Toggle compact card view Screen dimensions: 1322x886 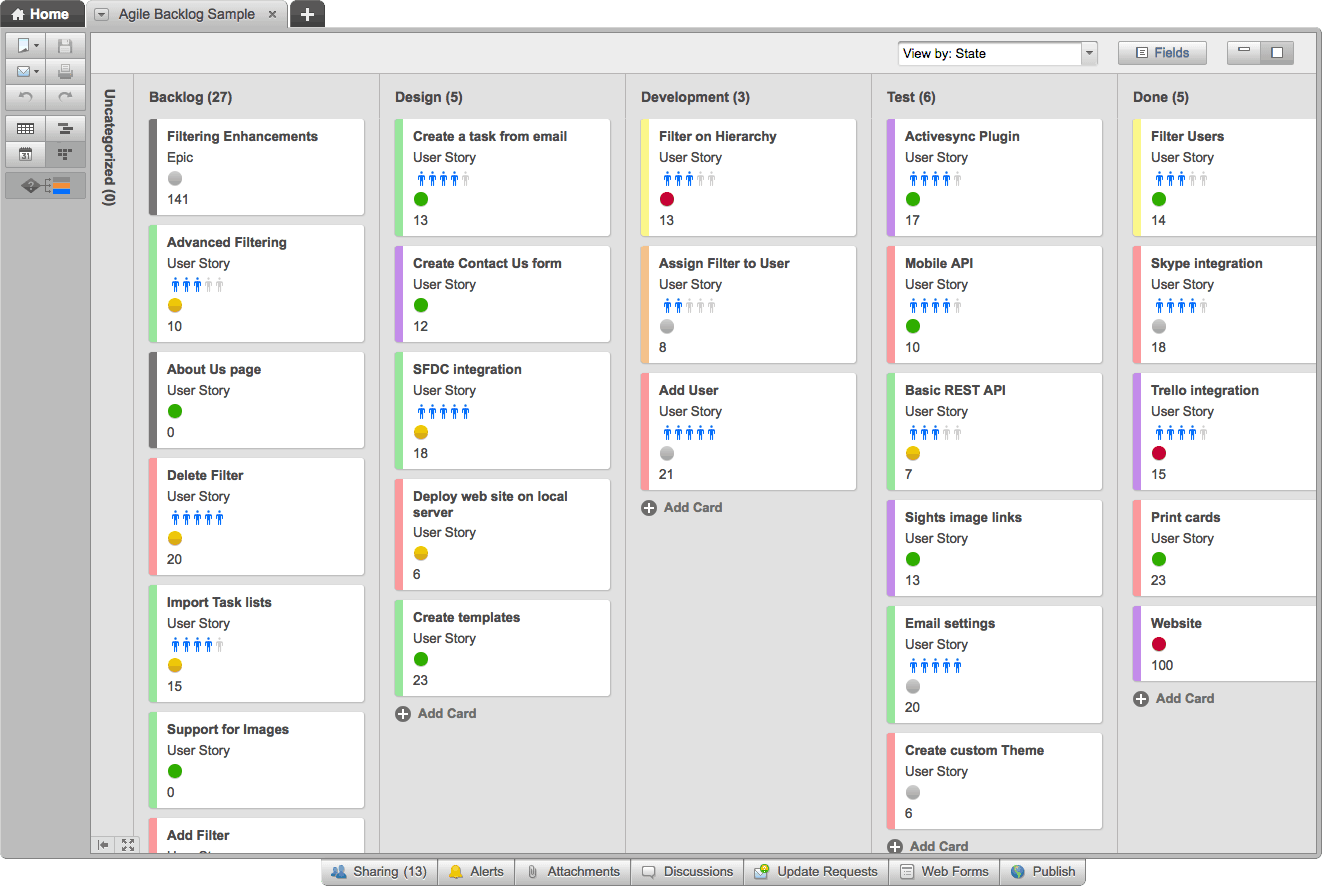(1244, 53)
